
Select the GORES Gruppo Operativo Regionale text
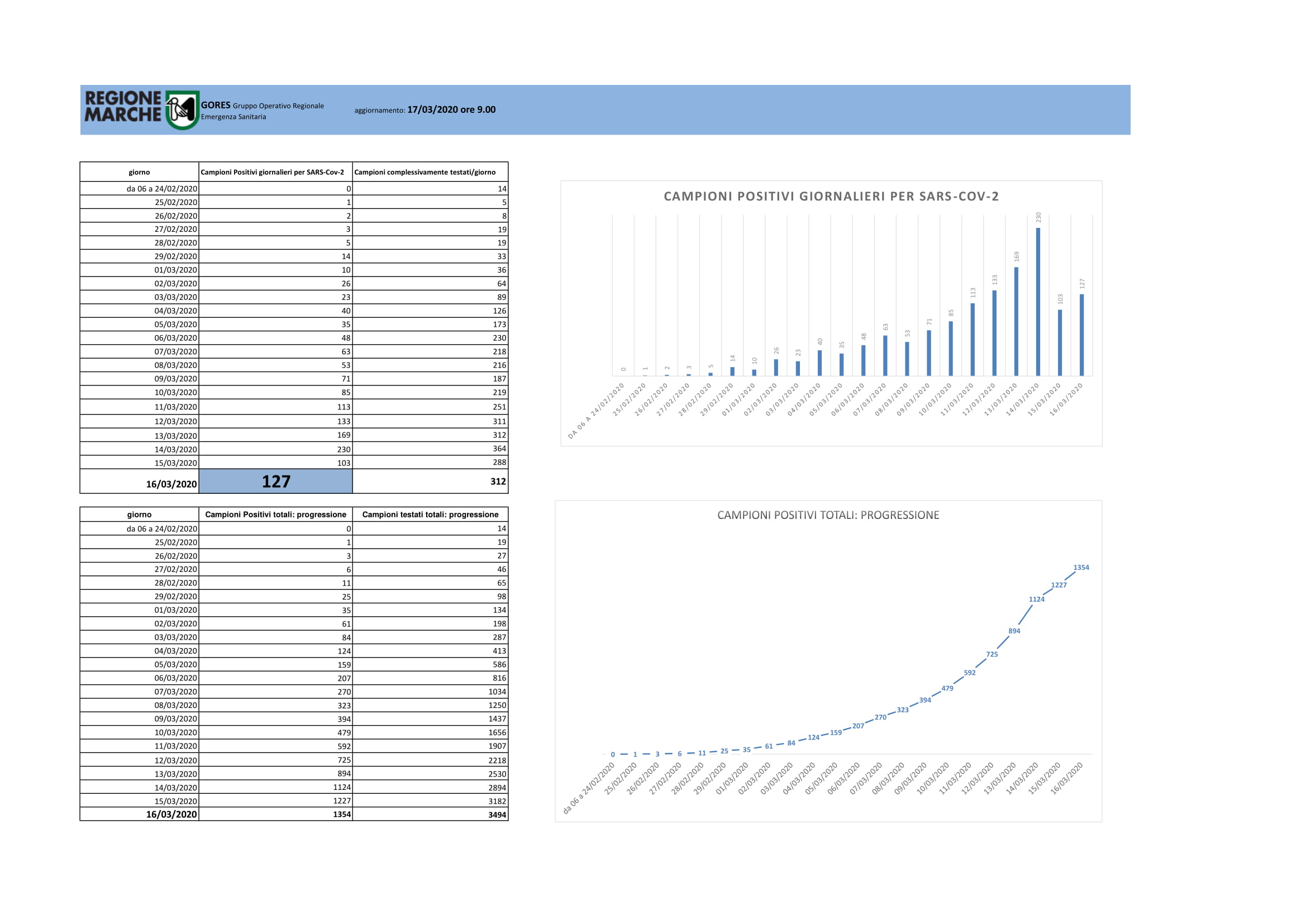coord(262,105)
